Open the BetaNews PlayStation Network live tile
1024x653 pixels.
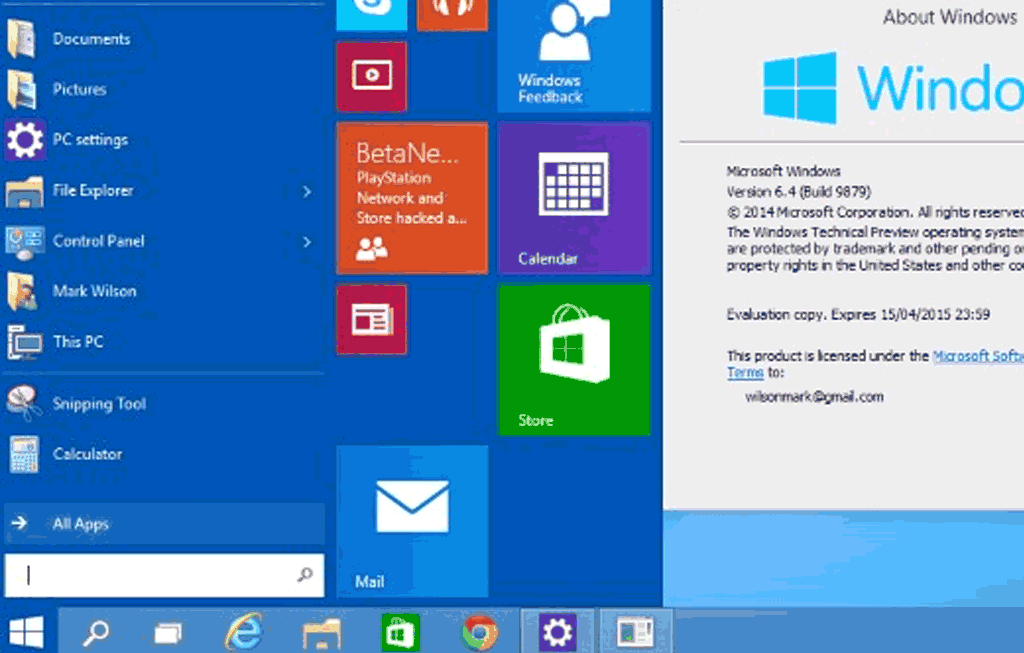click(412, 198)
